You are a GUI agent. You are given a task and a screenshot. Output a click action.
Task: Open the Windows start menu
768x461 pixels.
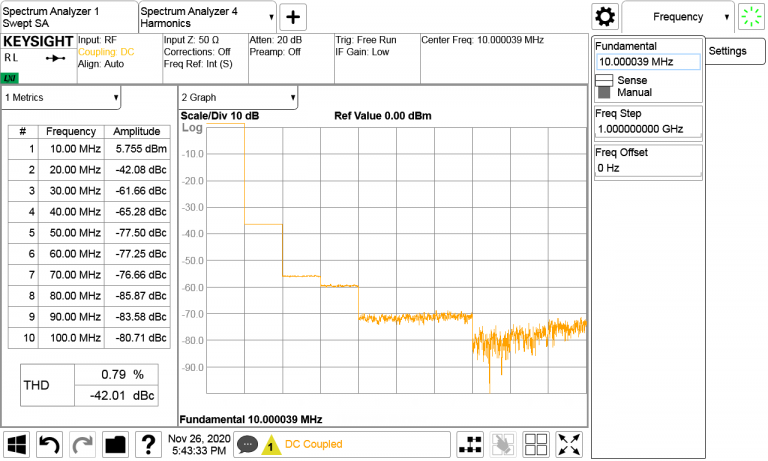(x=18, y=444)
